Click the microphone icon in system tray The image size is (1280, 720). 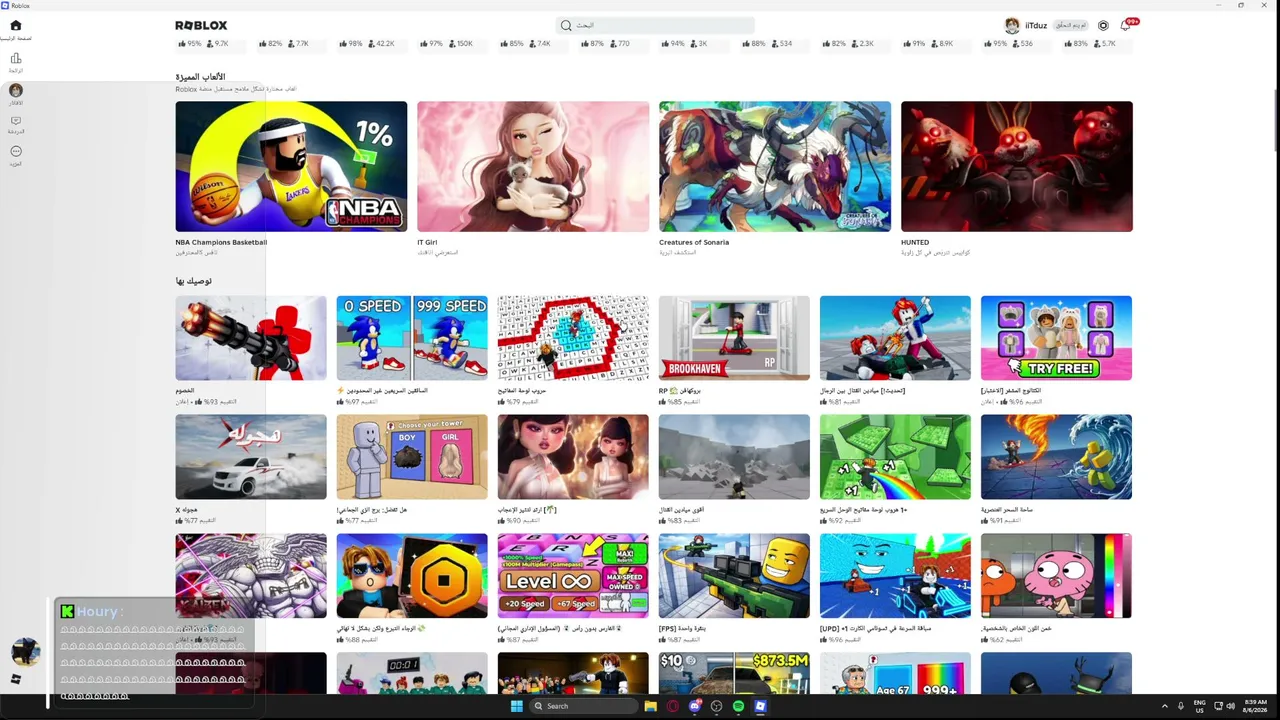[1180, 706]
